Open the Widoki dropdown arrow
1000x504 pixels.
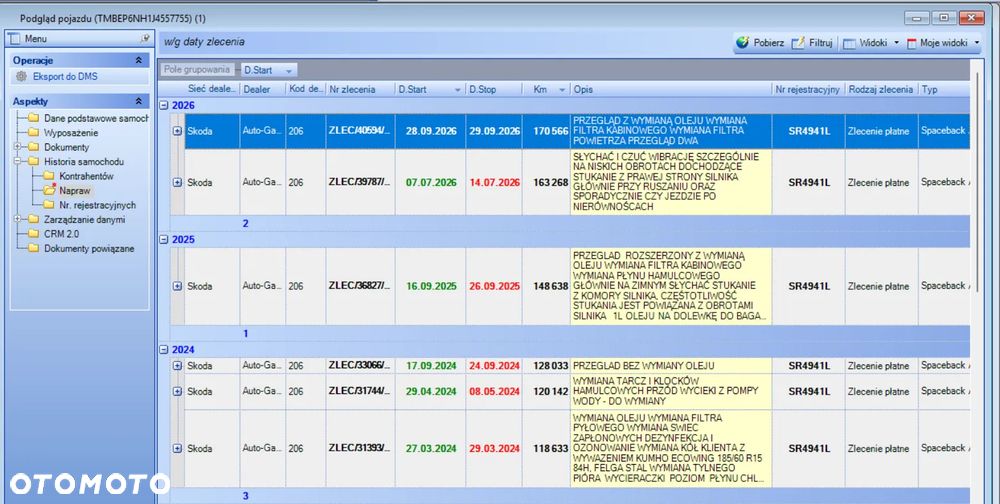click(x=896, y=43)
